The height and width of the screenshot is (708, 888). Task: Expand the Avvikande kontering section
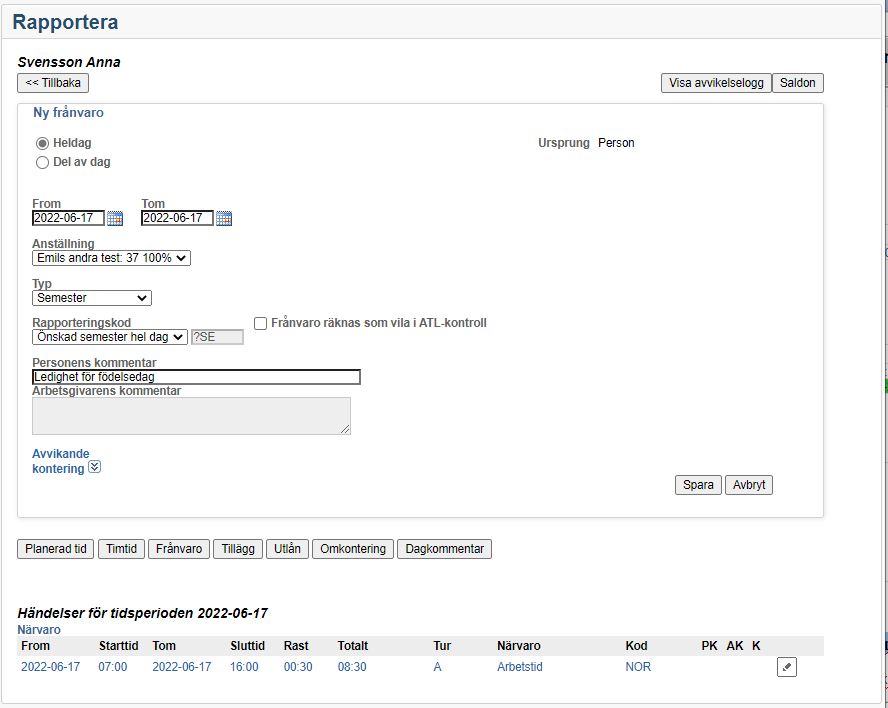(x=94, y=466)
